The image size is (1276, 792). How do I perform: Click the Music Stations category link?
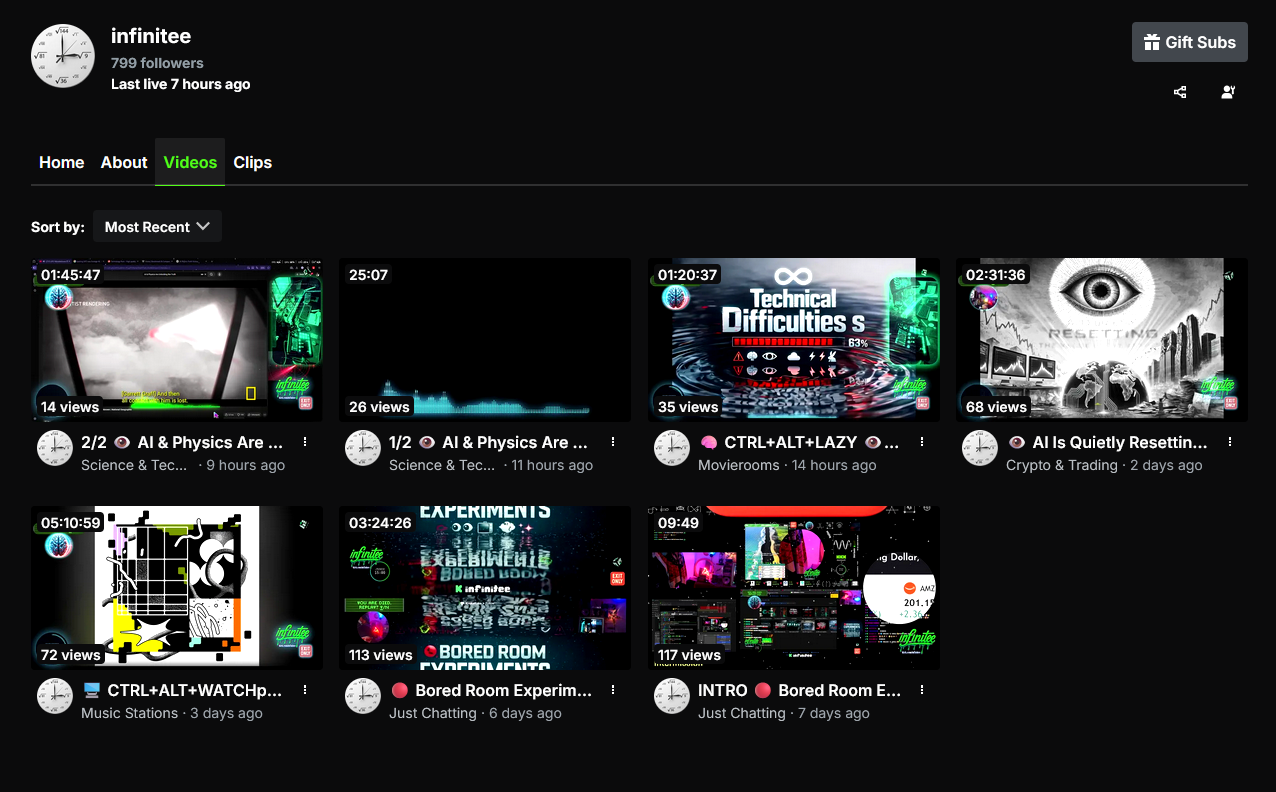pos(129,713)
